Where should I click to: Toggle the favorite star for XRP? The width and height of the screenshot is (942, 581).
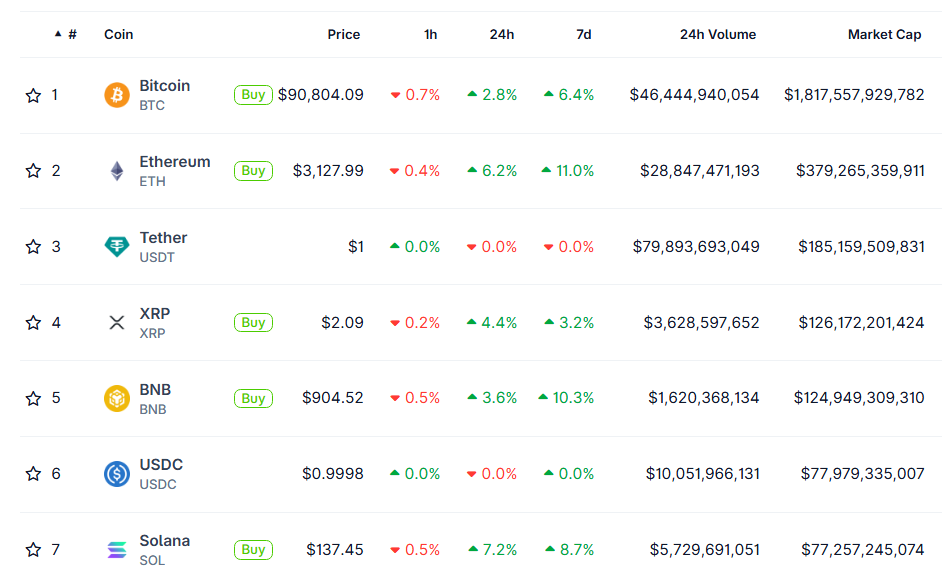tap(33, 323)
